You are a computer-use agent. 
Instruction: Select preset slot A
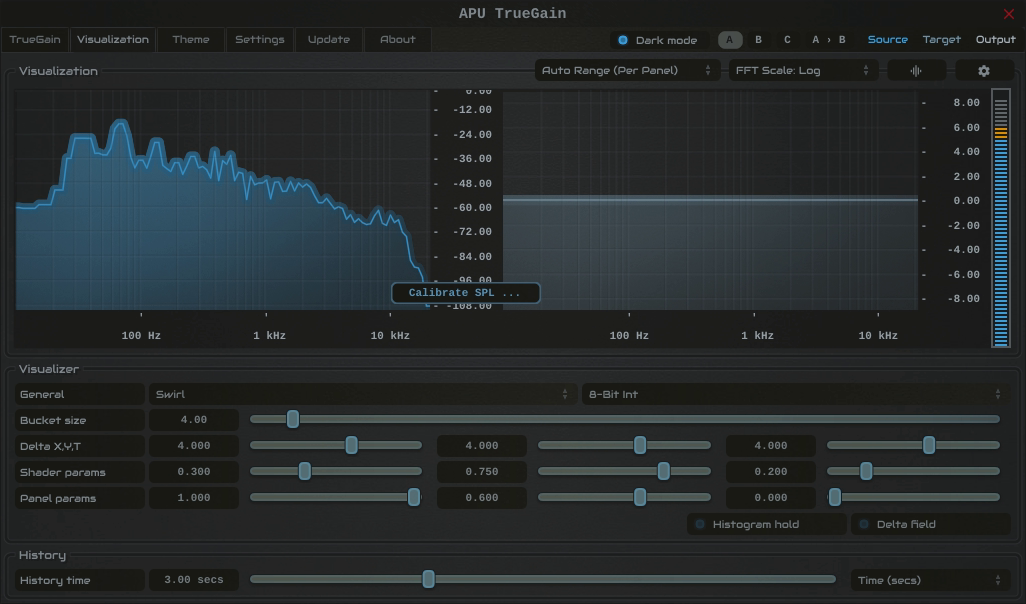(730, 40)
